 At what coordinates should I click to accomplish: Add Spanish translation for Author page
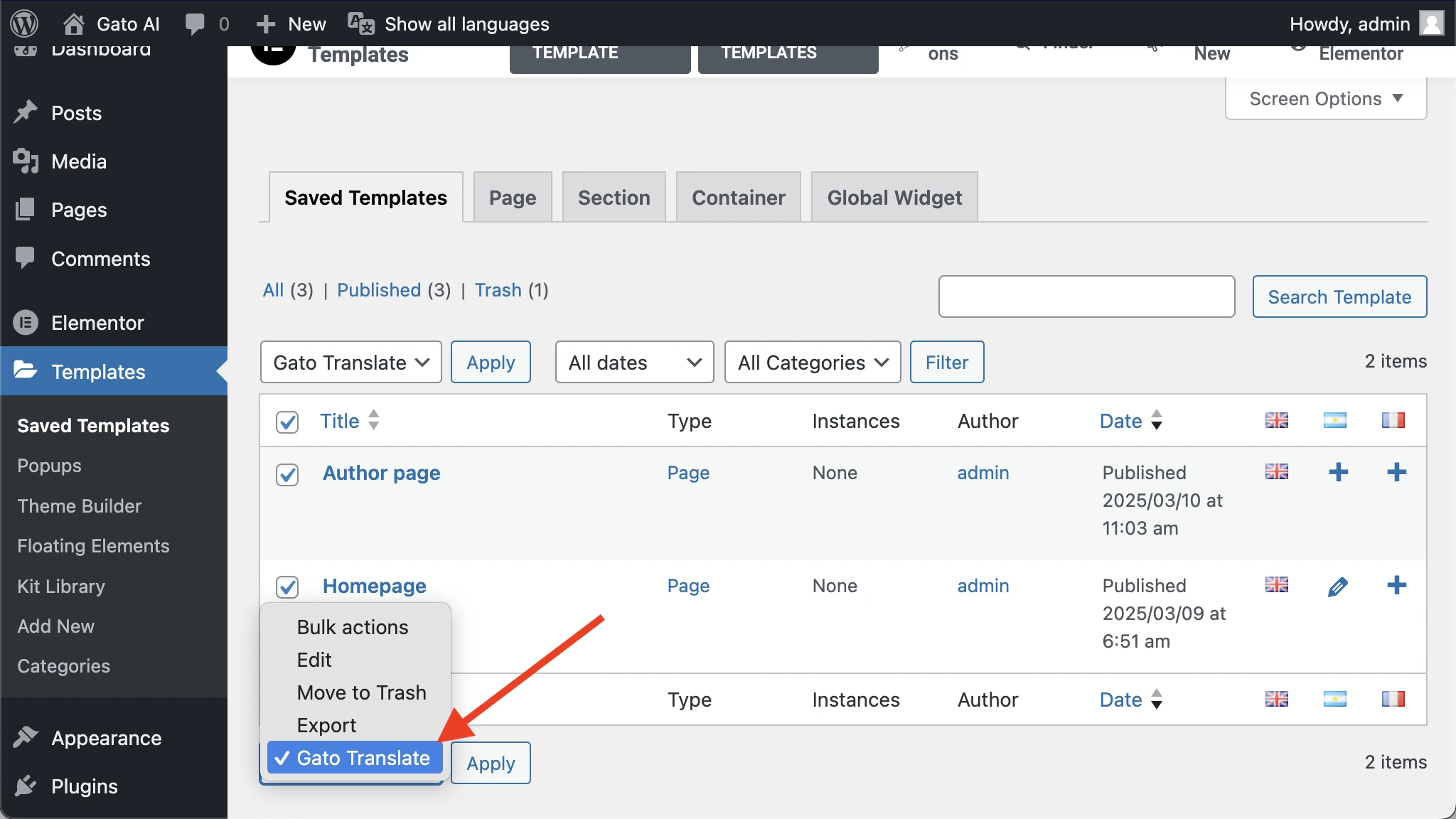(x=1338, y=472)
